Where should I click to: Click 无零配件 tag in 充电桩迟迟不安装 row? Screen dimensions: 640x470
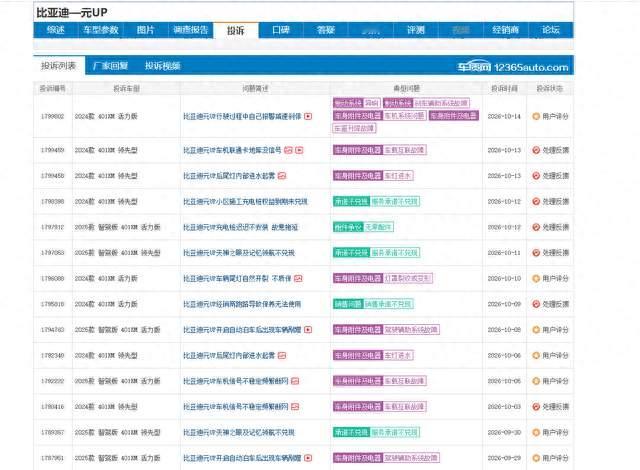pos(378,227)
